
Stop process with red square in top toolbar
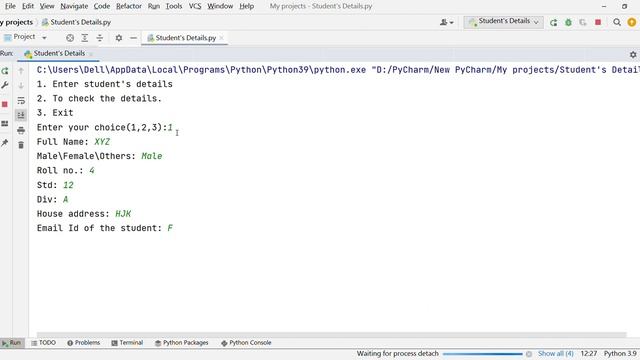tap(598, 22)
